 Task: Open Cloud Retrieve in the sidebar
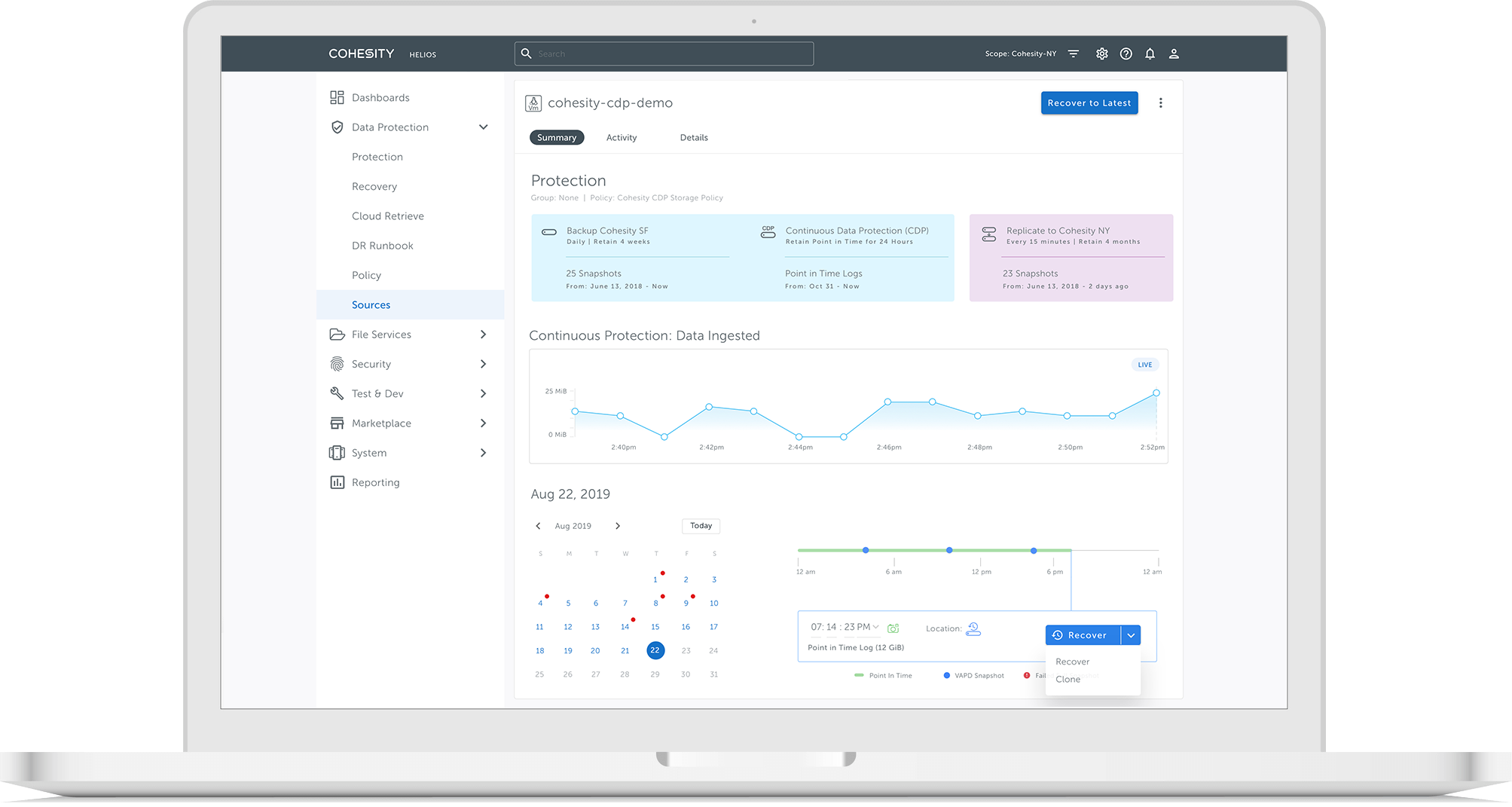pos(388,216)
